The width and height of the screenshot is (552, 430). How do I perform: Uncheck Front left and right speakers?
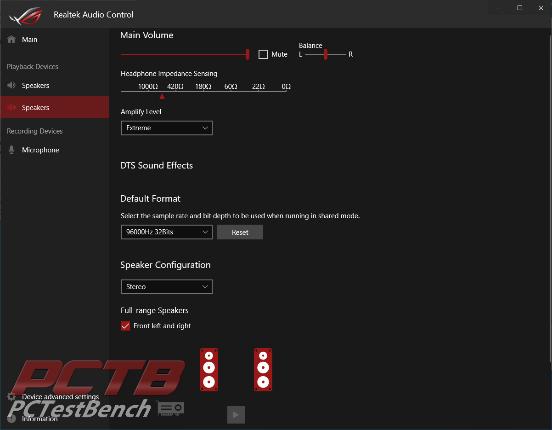125,326
